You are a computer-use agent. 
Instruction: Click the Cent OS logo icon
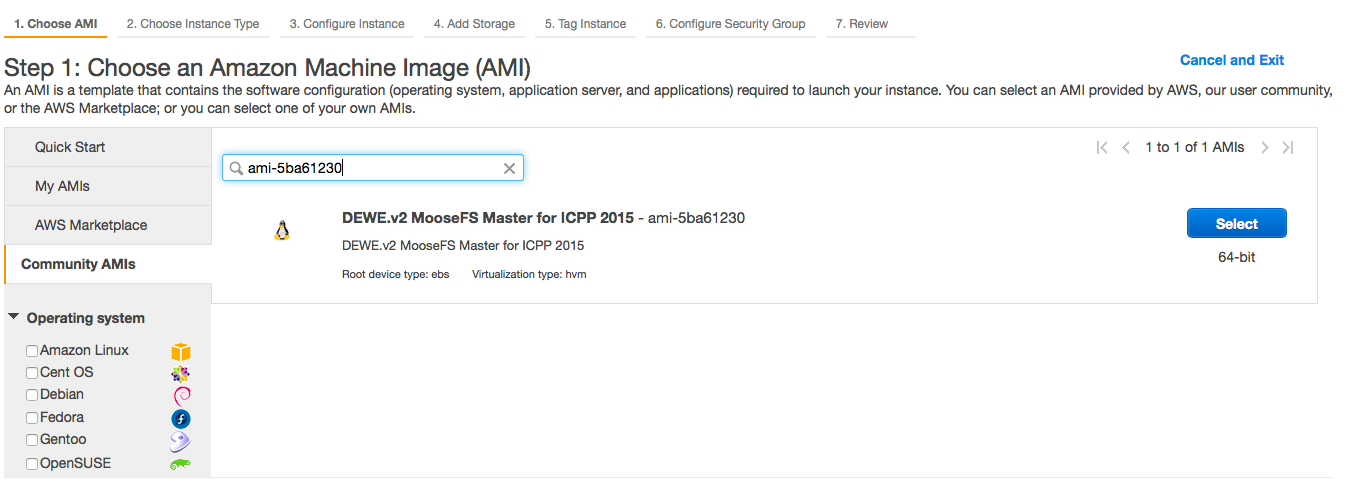[x=180, y=374]
